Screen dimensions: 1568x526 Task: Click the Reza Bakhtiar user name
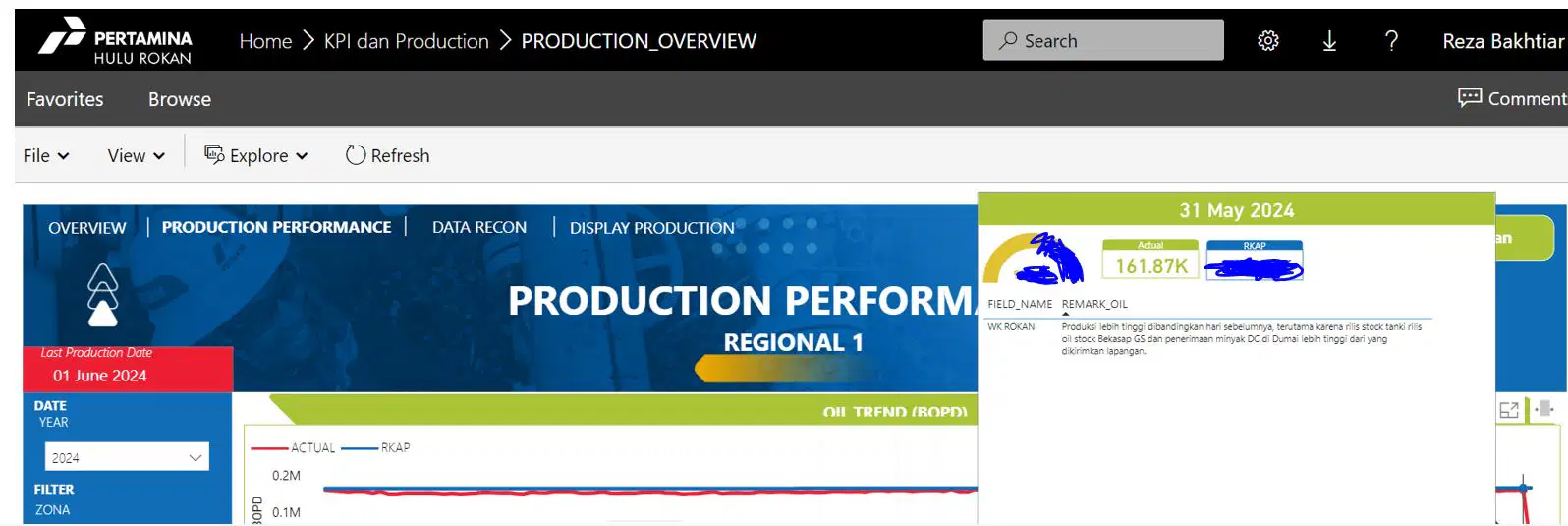coord(1503,41)
